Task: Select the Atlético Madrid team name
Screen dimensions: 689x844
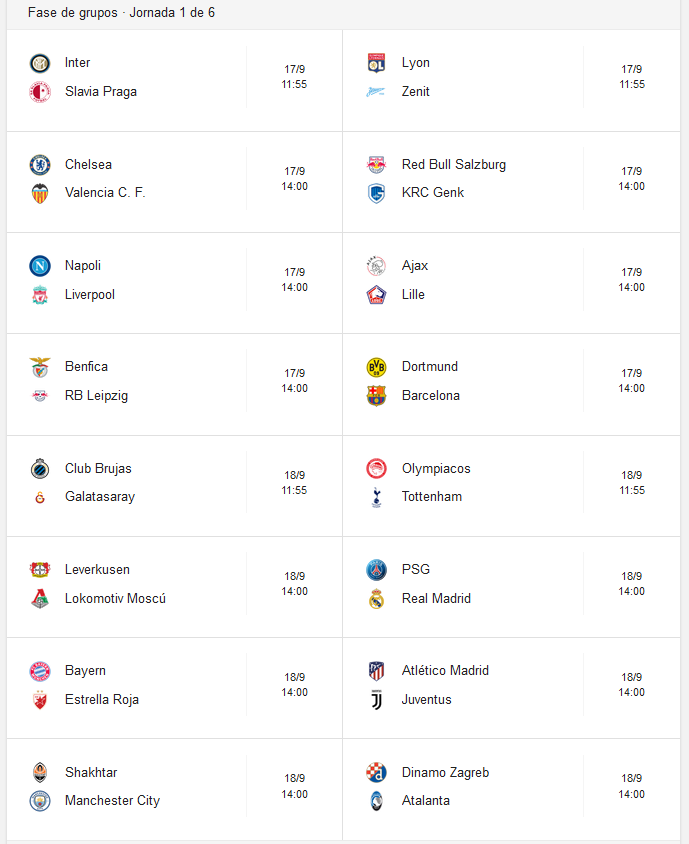Action: pos(445,670)
